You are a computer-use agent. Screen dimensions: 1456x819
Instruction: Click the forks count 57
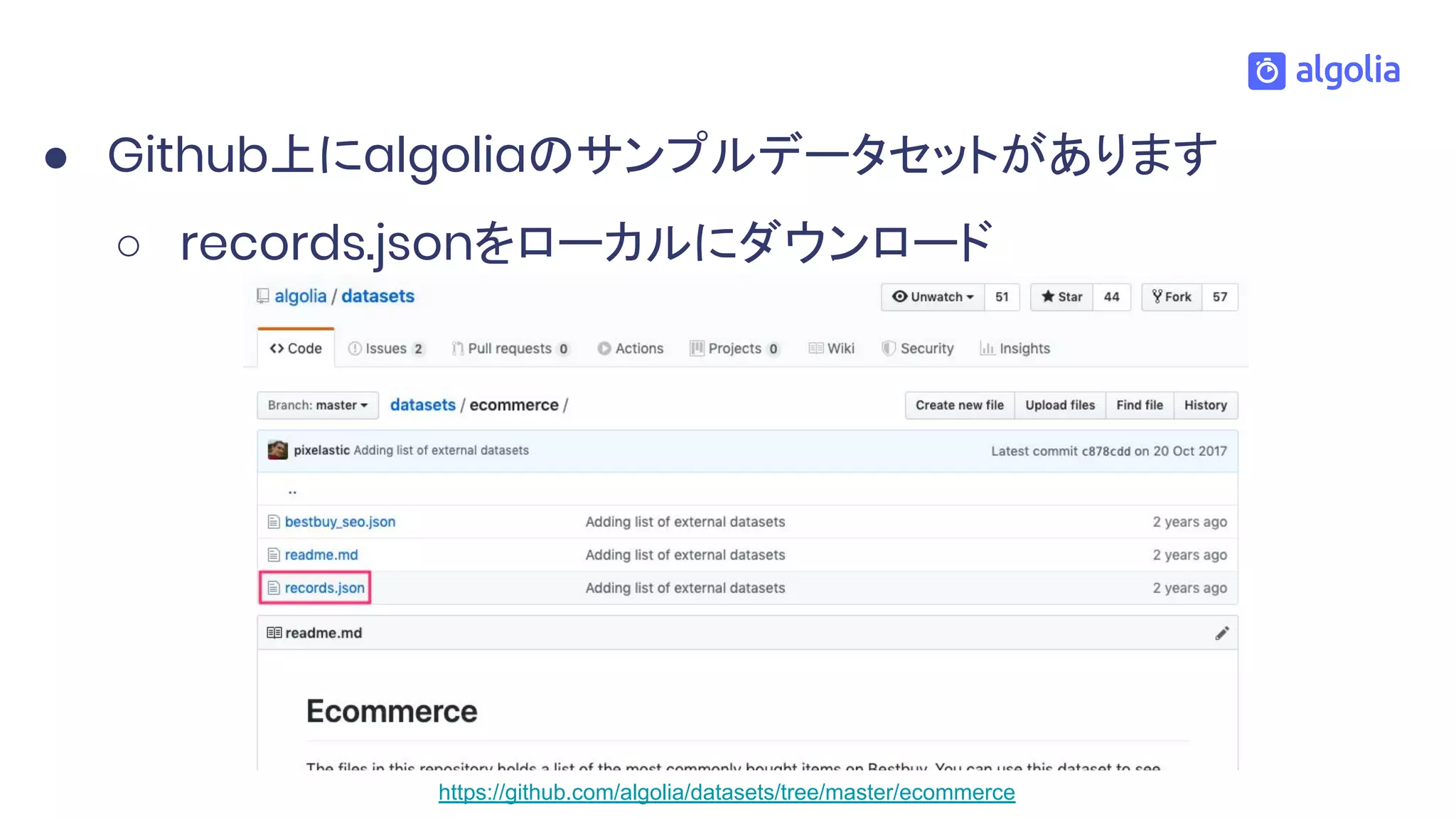pyautogui.click(x=1220, y=297)
